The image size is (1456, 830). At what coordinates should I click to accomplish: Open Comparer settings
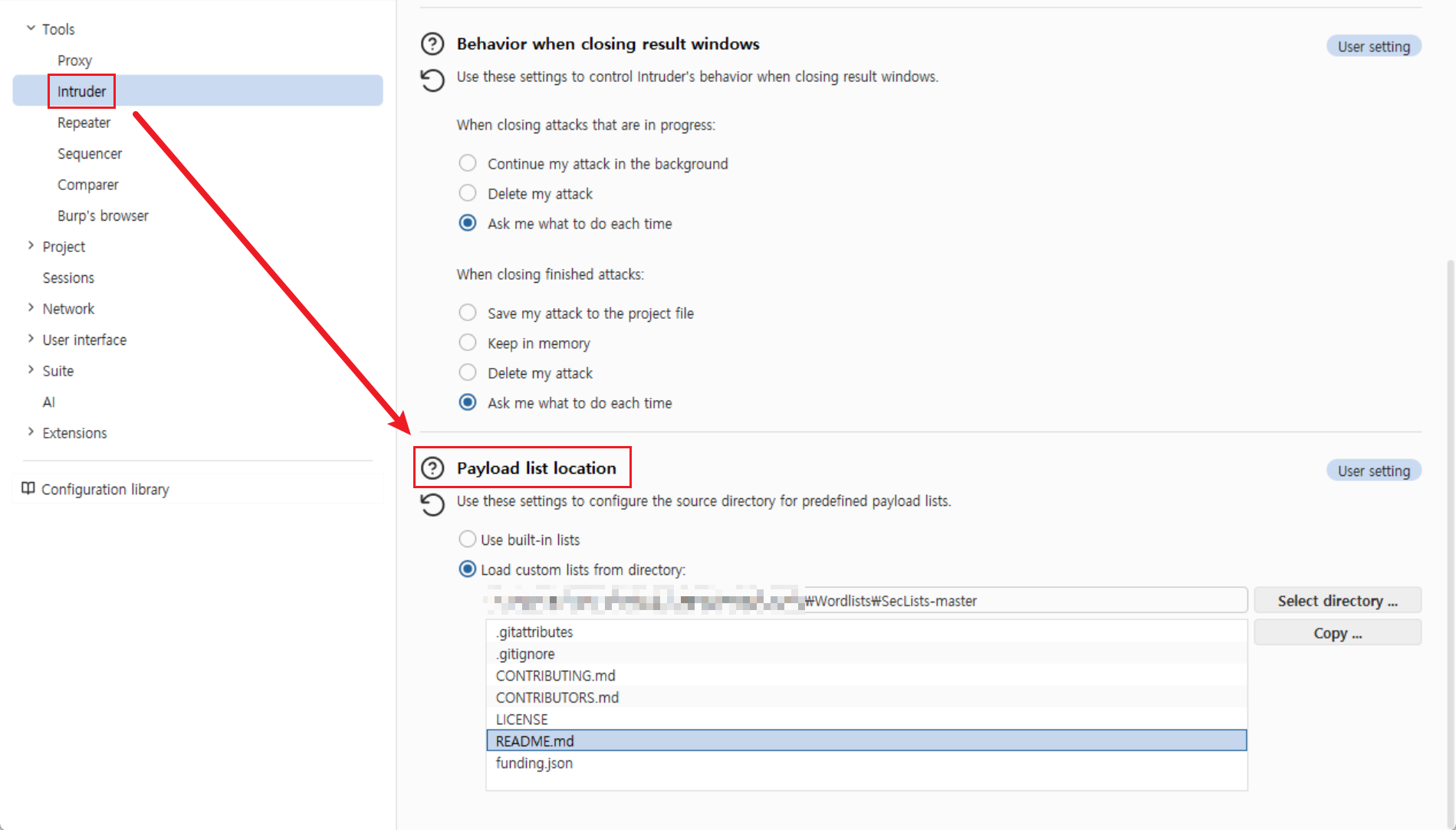(88, 185)
